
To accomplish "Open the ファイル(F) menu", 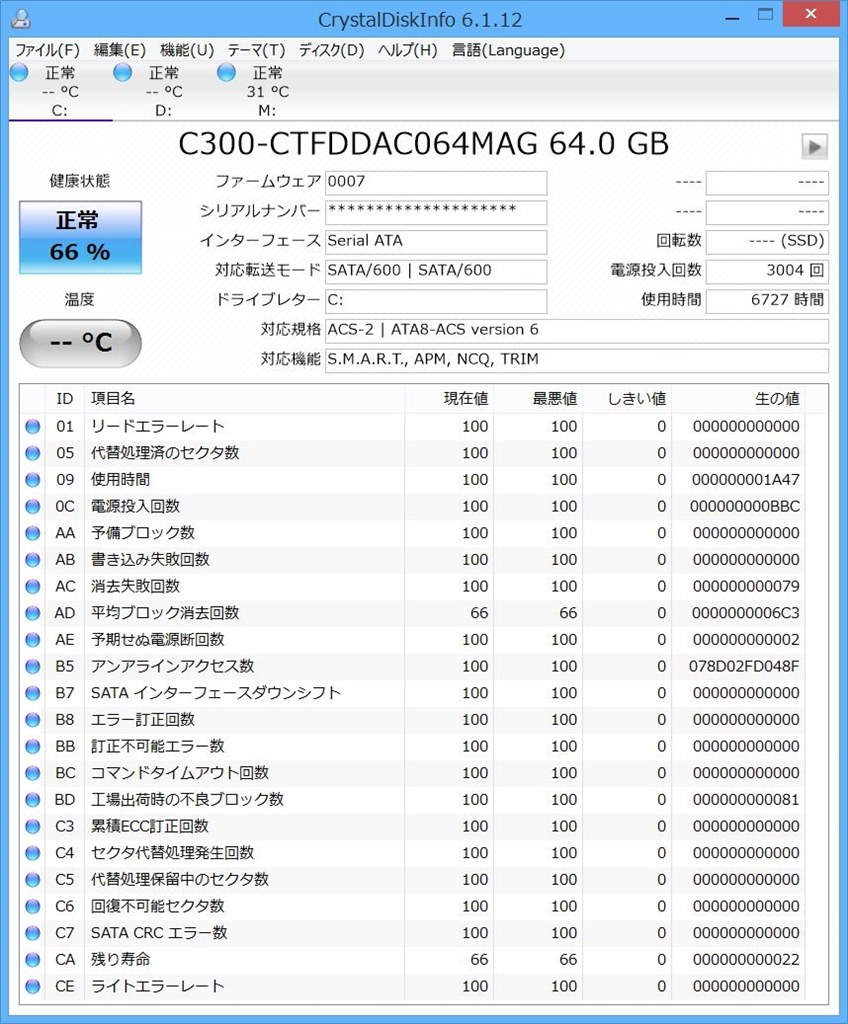I will click(47, 50).
